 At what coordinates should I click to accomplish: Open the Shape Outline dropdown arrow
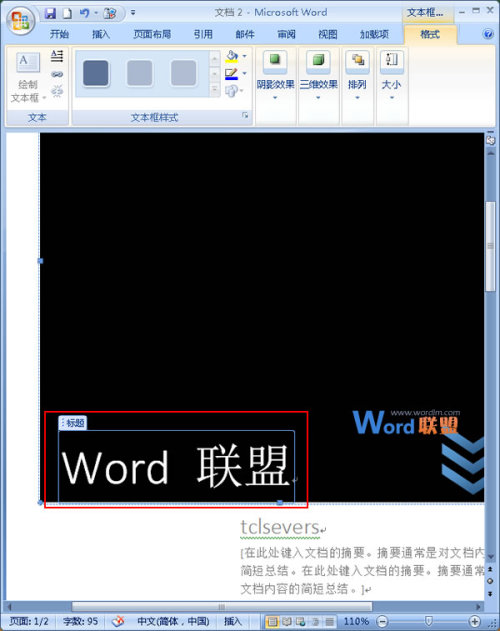coord(244,74)
